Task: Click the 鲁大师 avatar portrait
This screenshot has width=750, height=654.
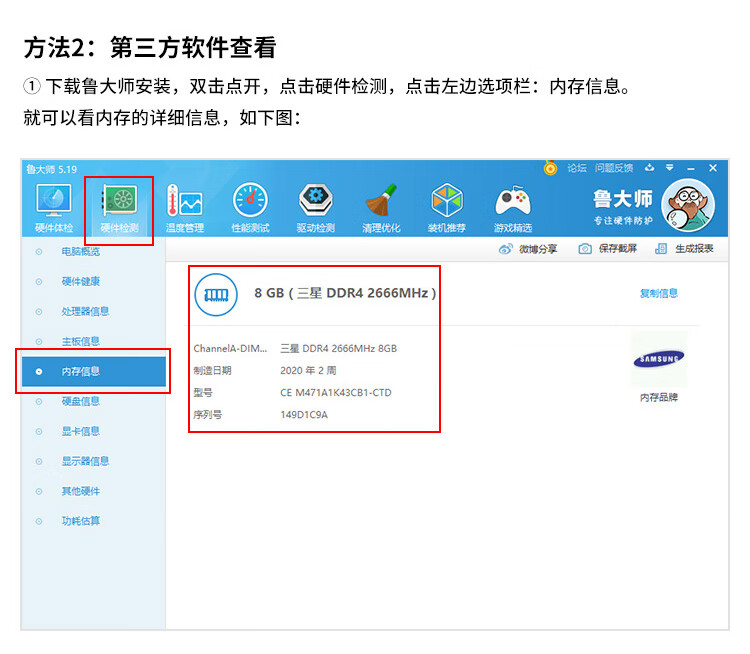Action: coord(688,206)
